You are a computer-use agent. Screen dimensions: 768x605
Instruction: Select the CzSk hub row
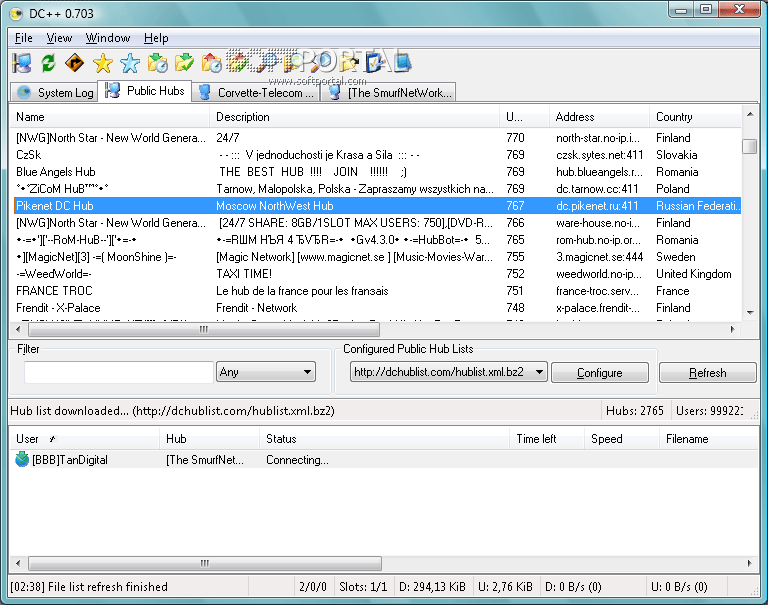coord(377,155)
